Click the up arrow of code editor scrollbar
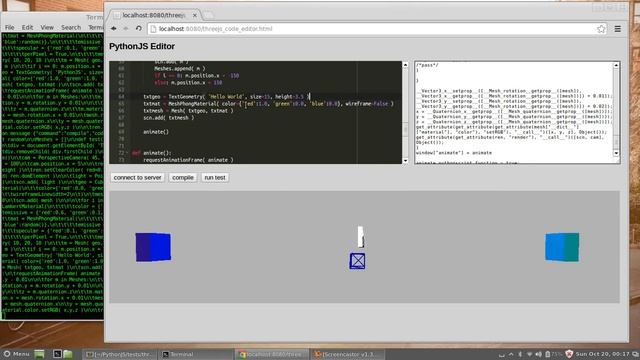 [405, 64]
